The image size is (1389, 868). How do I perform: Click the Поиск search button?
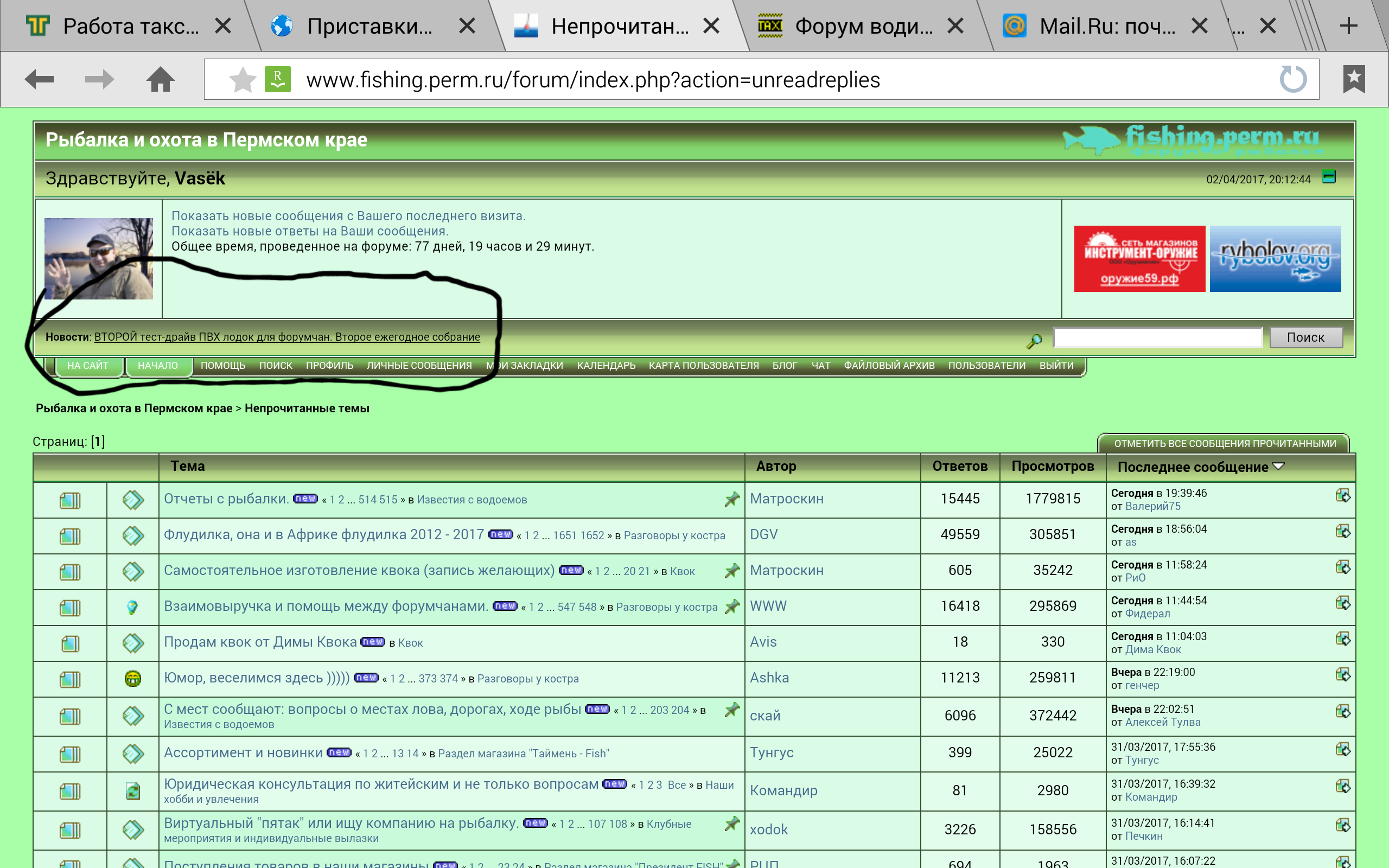pyautogui.click(x=1306, y=337)
